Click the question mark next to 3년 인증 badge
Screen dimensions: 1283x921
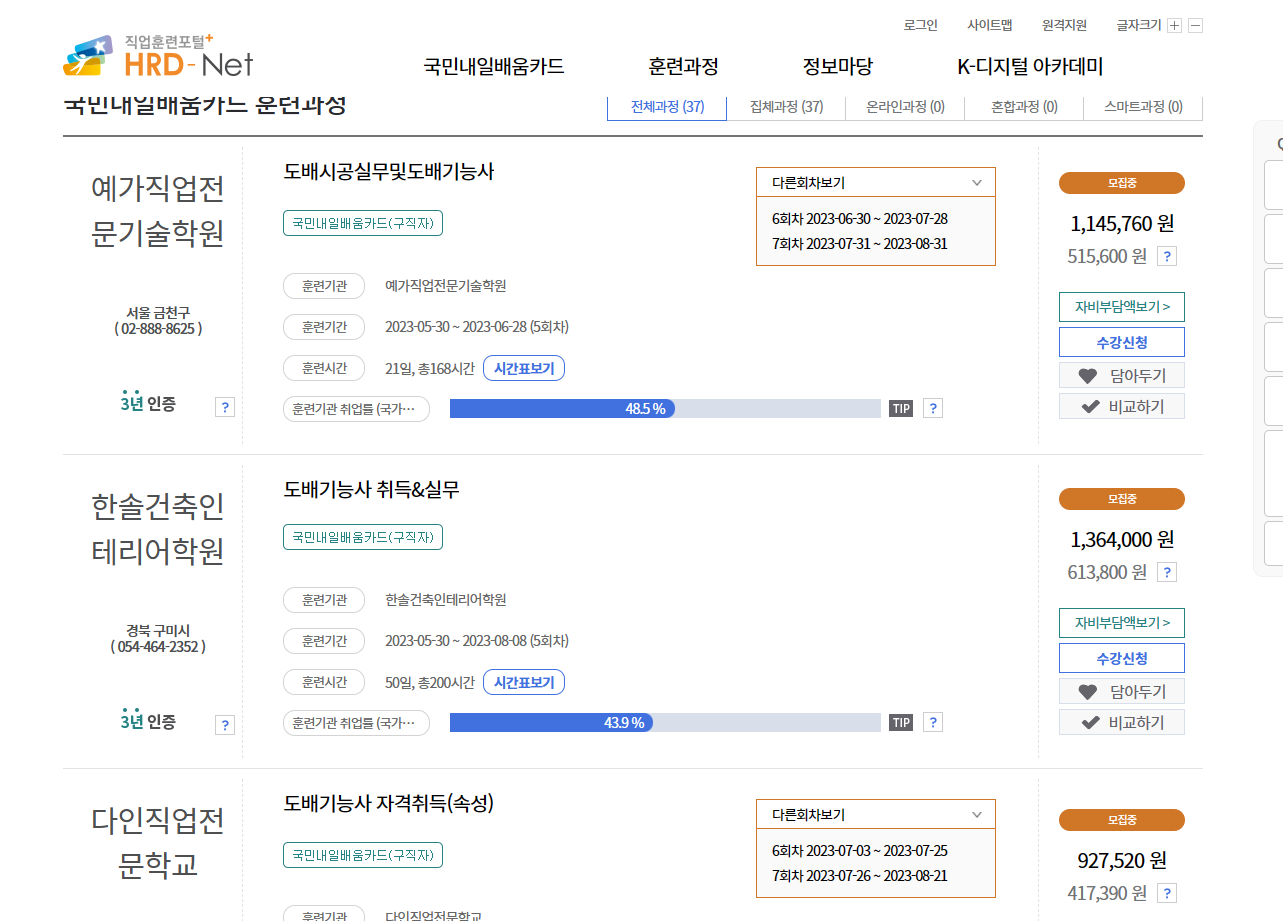[225, 407]
